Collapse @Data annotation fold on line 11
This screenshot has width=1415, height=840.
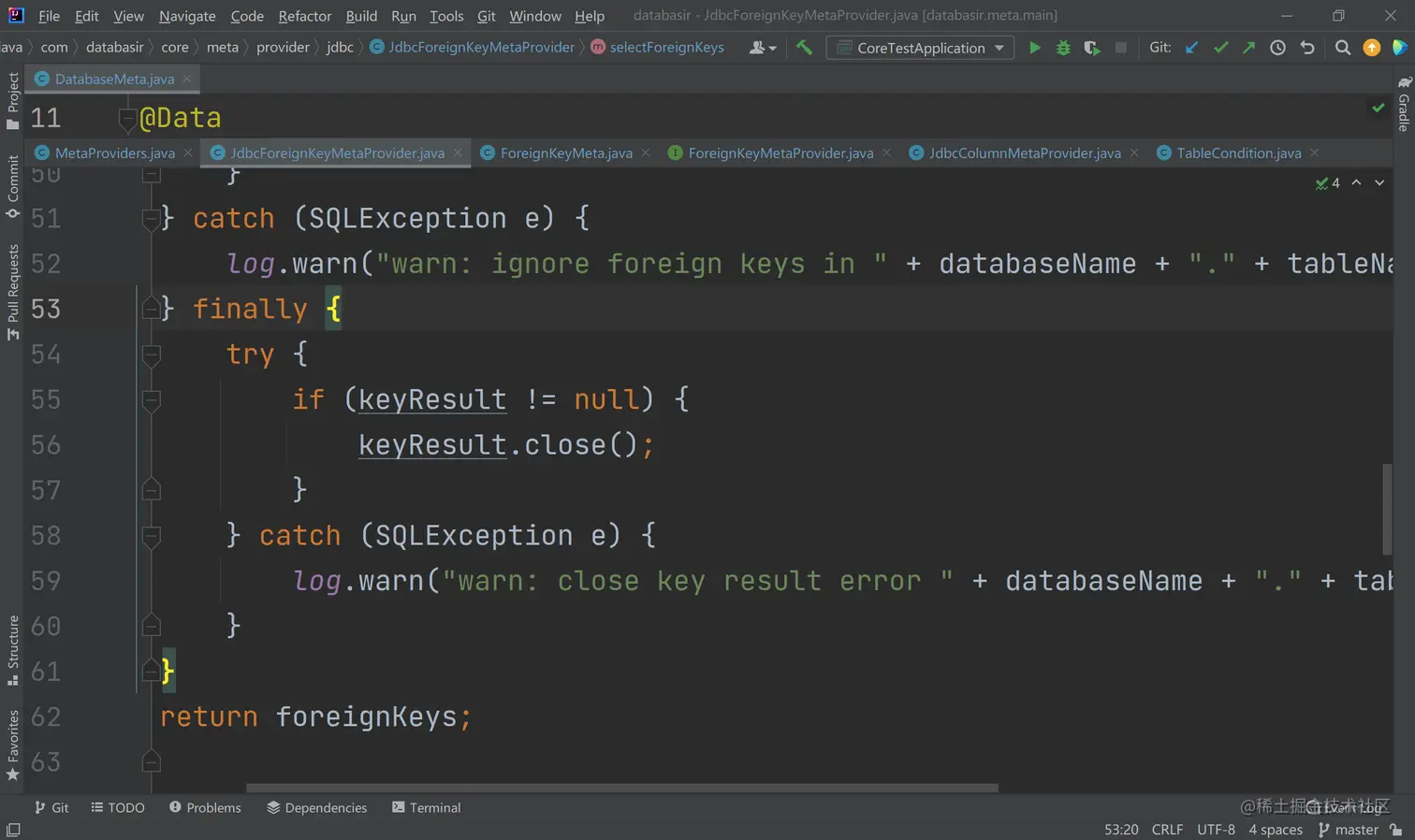coord(128,119)
